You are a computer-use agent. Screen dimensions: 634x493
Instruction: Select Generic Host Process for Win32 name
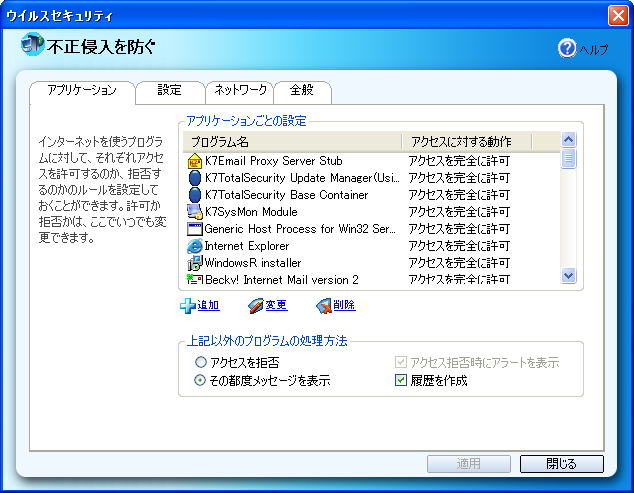tap(300, 229)
